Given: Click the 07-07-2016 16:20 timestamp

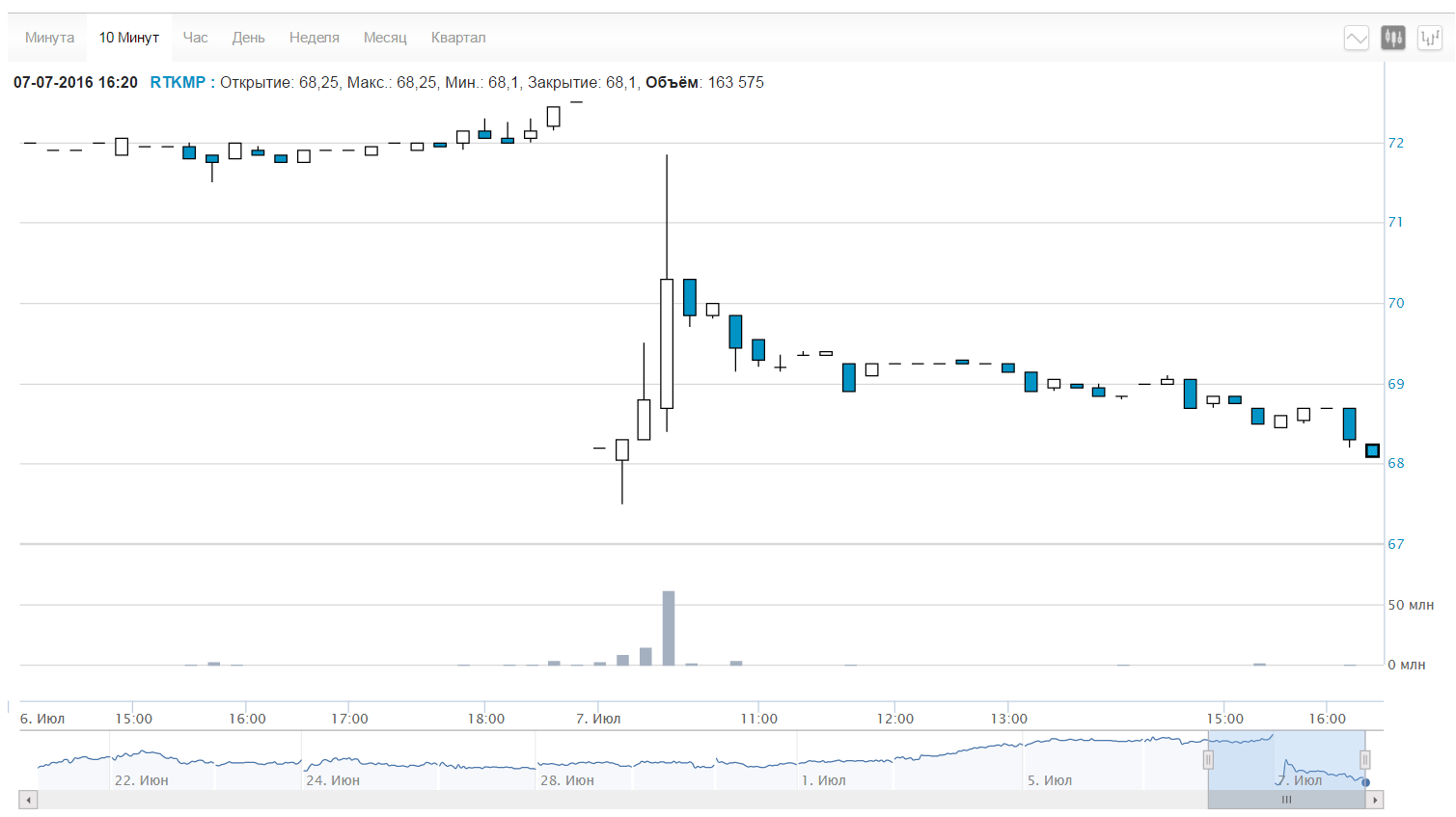Looking at the screenshot, I should coord(75,83).
